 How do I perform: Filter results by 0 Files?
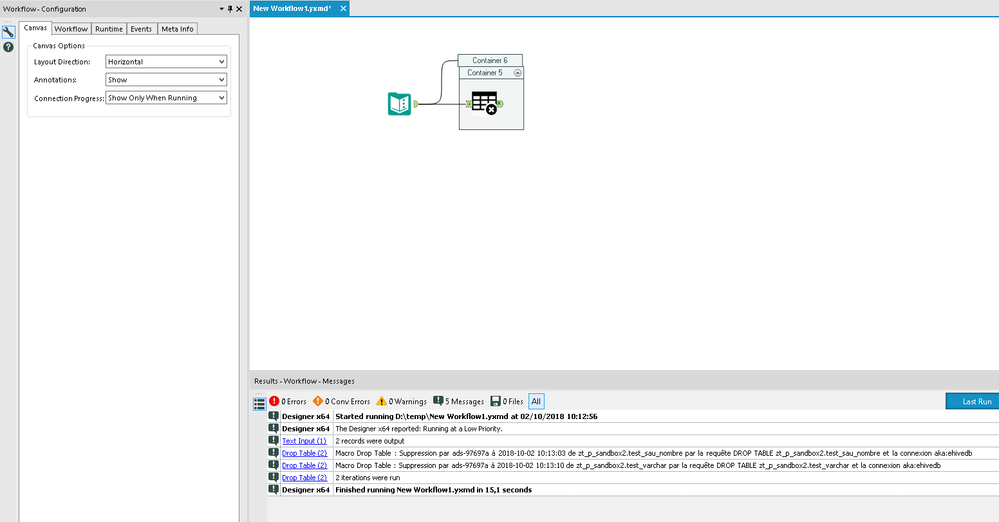click(x=507, y=402)
